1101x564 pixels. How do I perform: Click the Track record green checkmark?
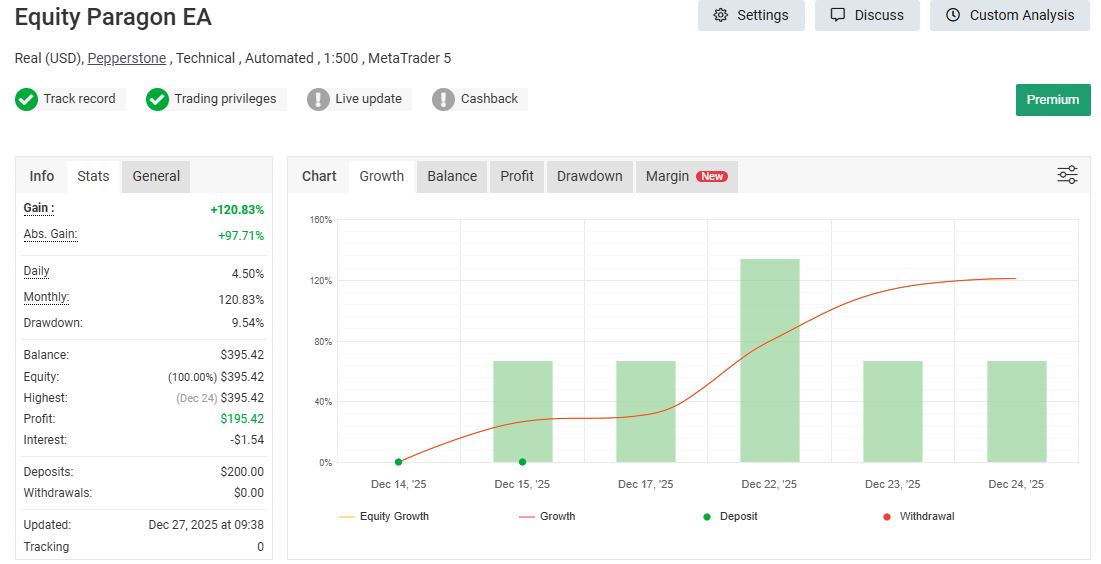click(x=27, y=99)
